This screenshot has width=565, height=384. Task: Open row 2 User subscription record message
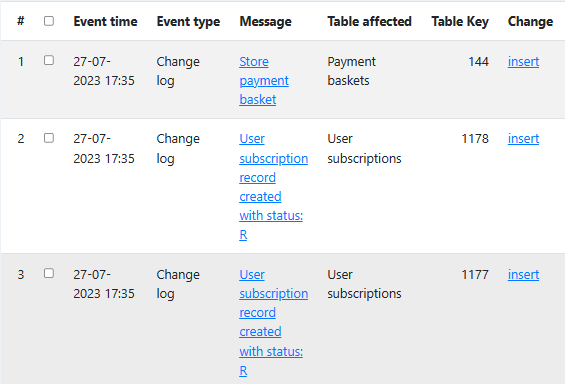click(273, 187)
